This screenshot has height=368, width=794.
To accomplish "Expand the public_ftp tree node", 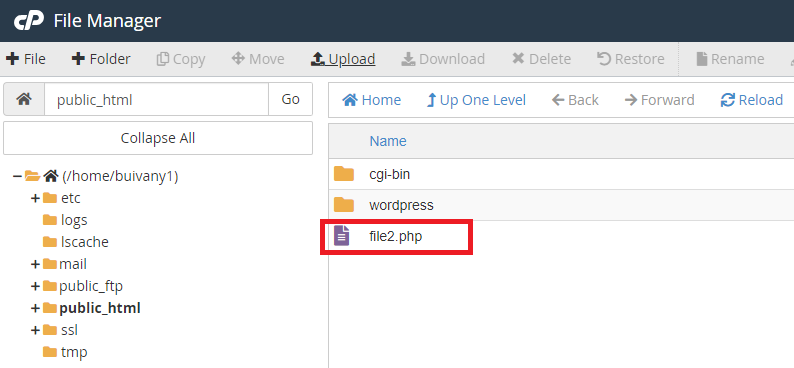I will tap(35, 287).
